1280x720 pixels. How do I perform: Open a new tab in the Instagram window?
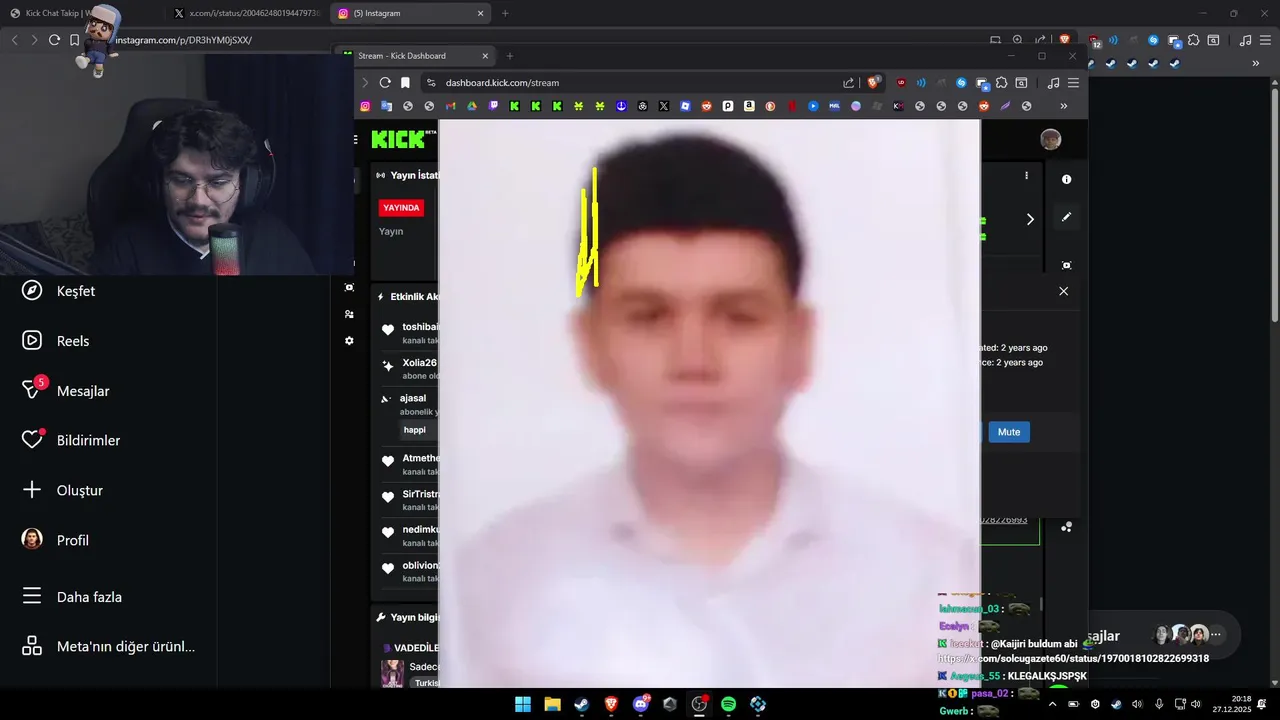point(505,13)
